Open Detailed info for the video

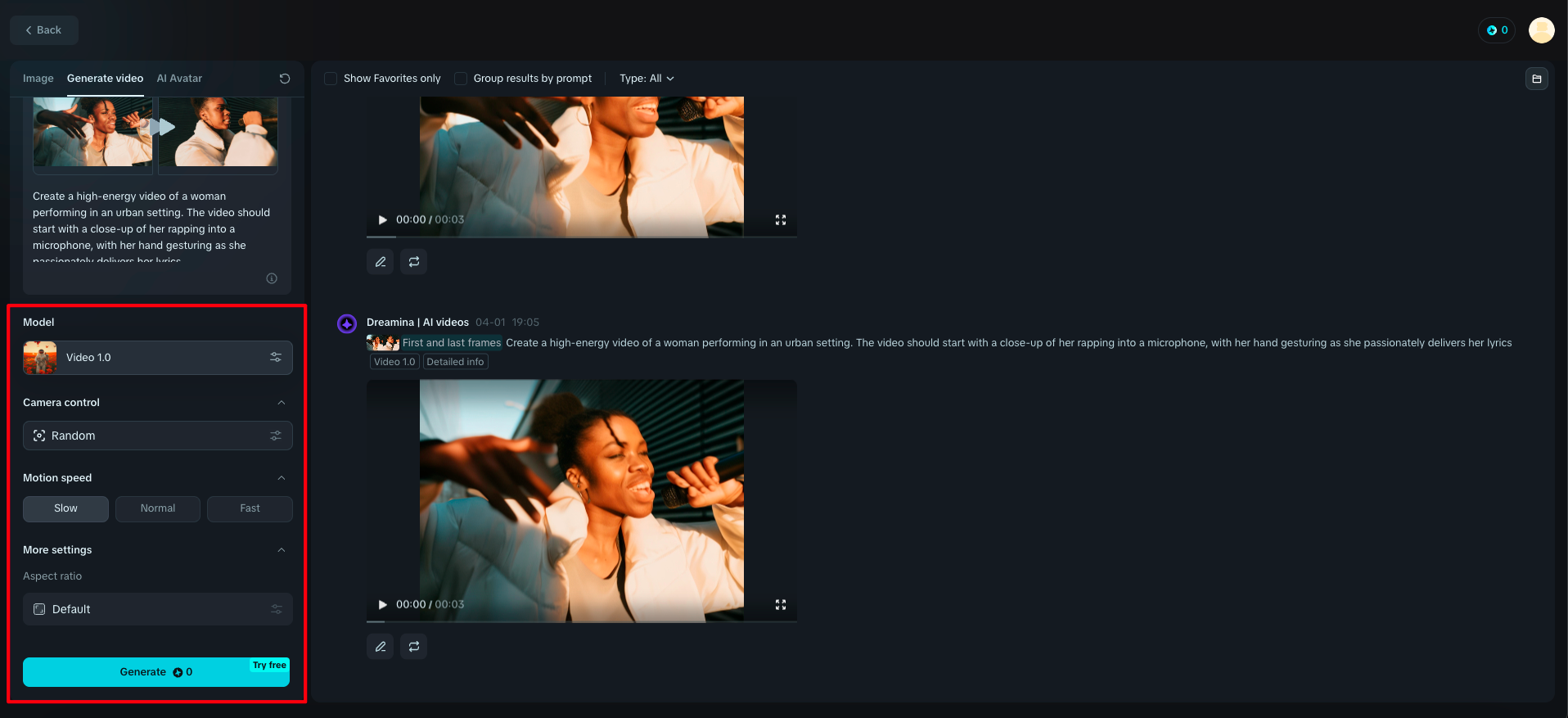pos(455,362)
